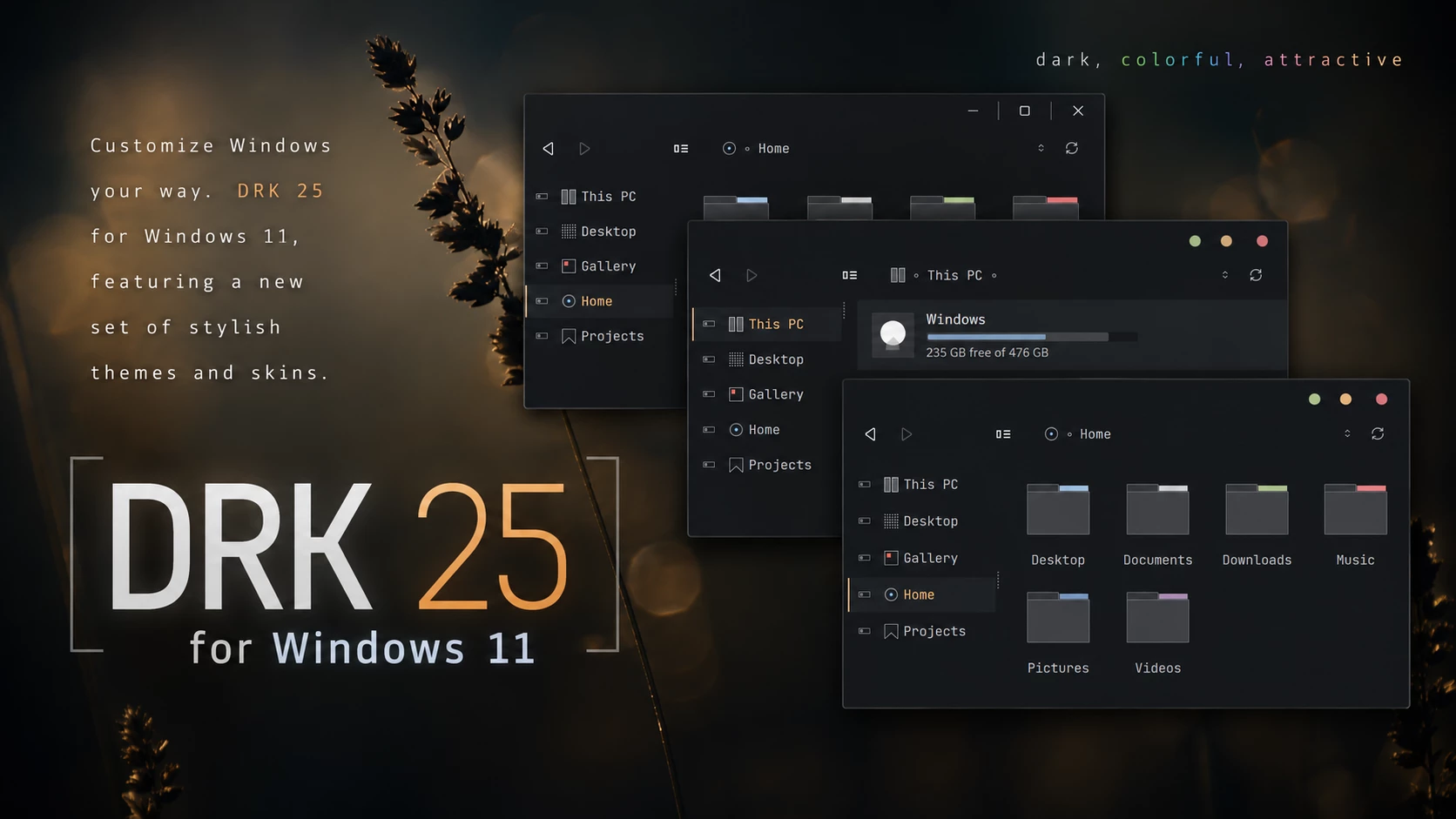The image size is (1456, 819).
Task: Click yellow window button of middle window
Action: (x=1226, y=241)
